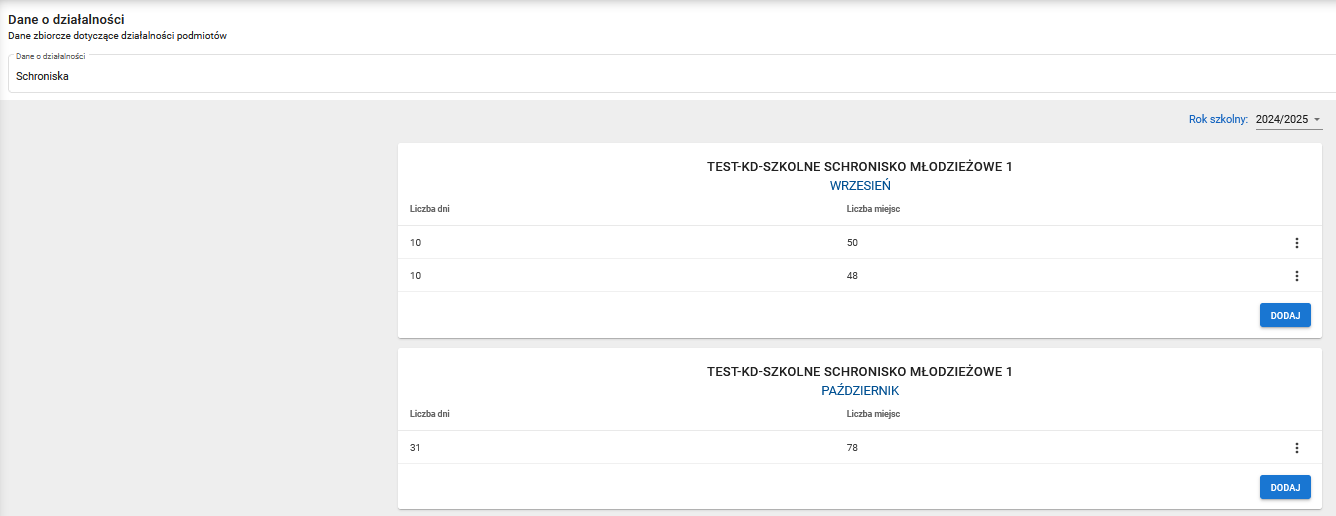Open three-dot menu for October's 78-places row
Image resolution: width=1336 pixels, height=516 pixels.
click(1296, 448)
